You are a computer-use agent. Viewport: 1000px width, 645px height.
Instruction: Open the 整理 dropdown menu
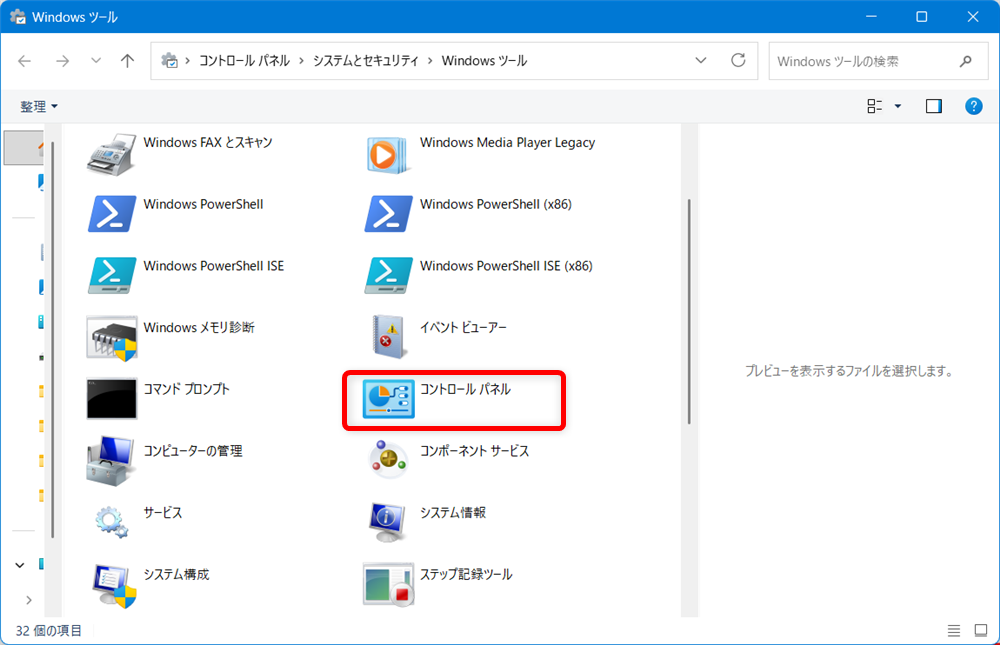pyautogui.click(x=37, y=105)
